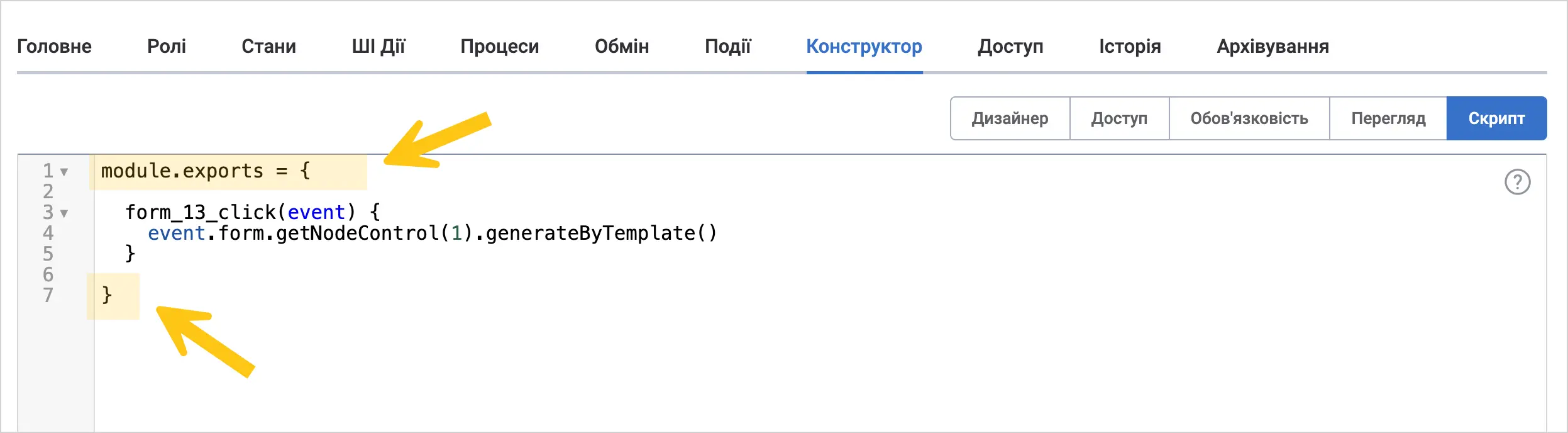Open the Події tab
The image size is (1568, 433).
click(x=728, y=47)
